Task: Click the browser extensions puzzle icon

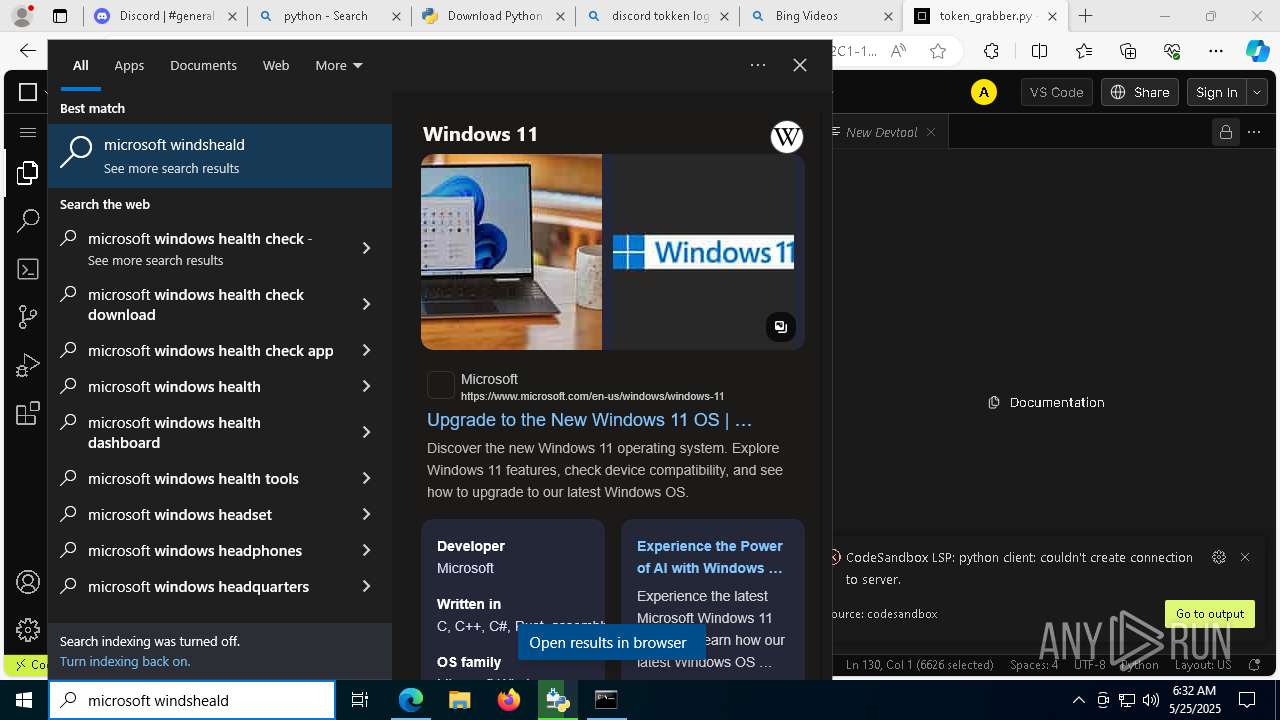Action: (x=991, y=51)
